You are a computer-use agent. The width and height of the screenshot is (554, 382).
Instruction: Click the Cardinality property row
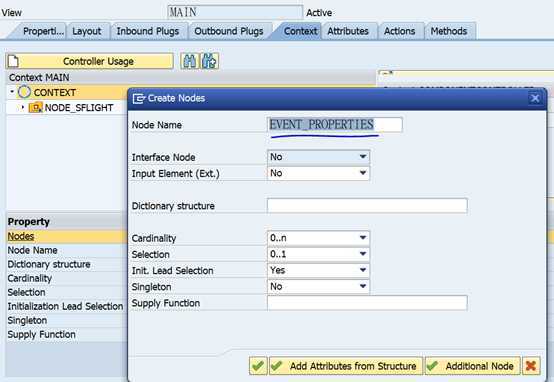tap(67, 278)
